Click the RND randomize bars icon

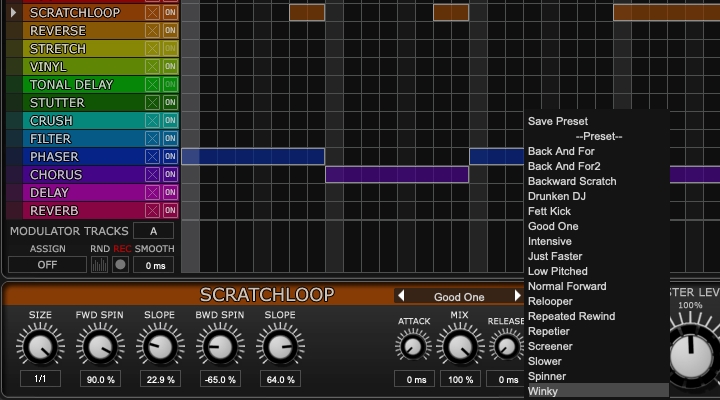99,265
